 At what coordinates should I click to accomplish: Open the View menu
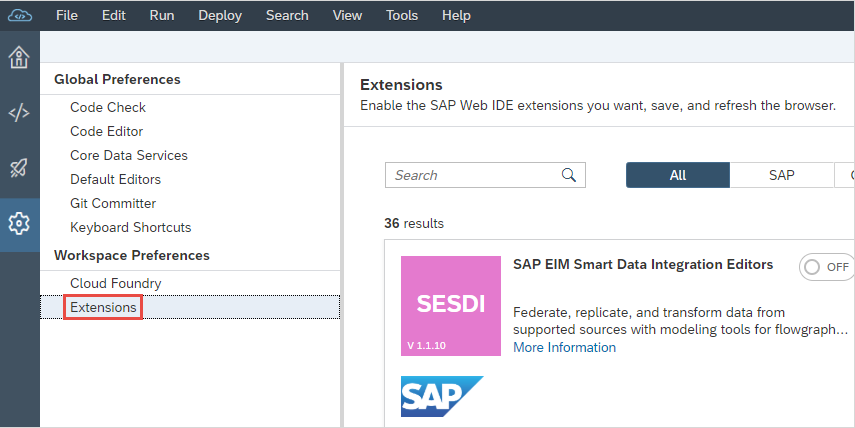coord(347,15)
